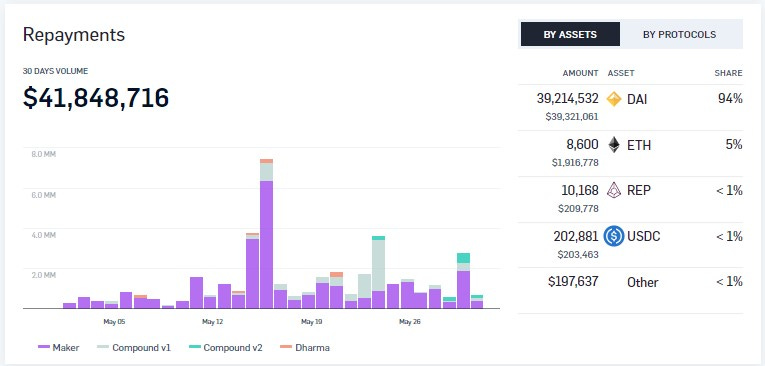Select the teal Compound v2 segment near 4.0 MM

point(378,238)
